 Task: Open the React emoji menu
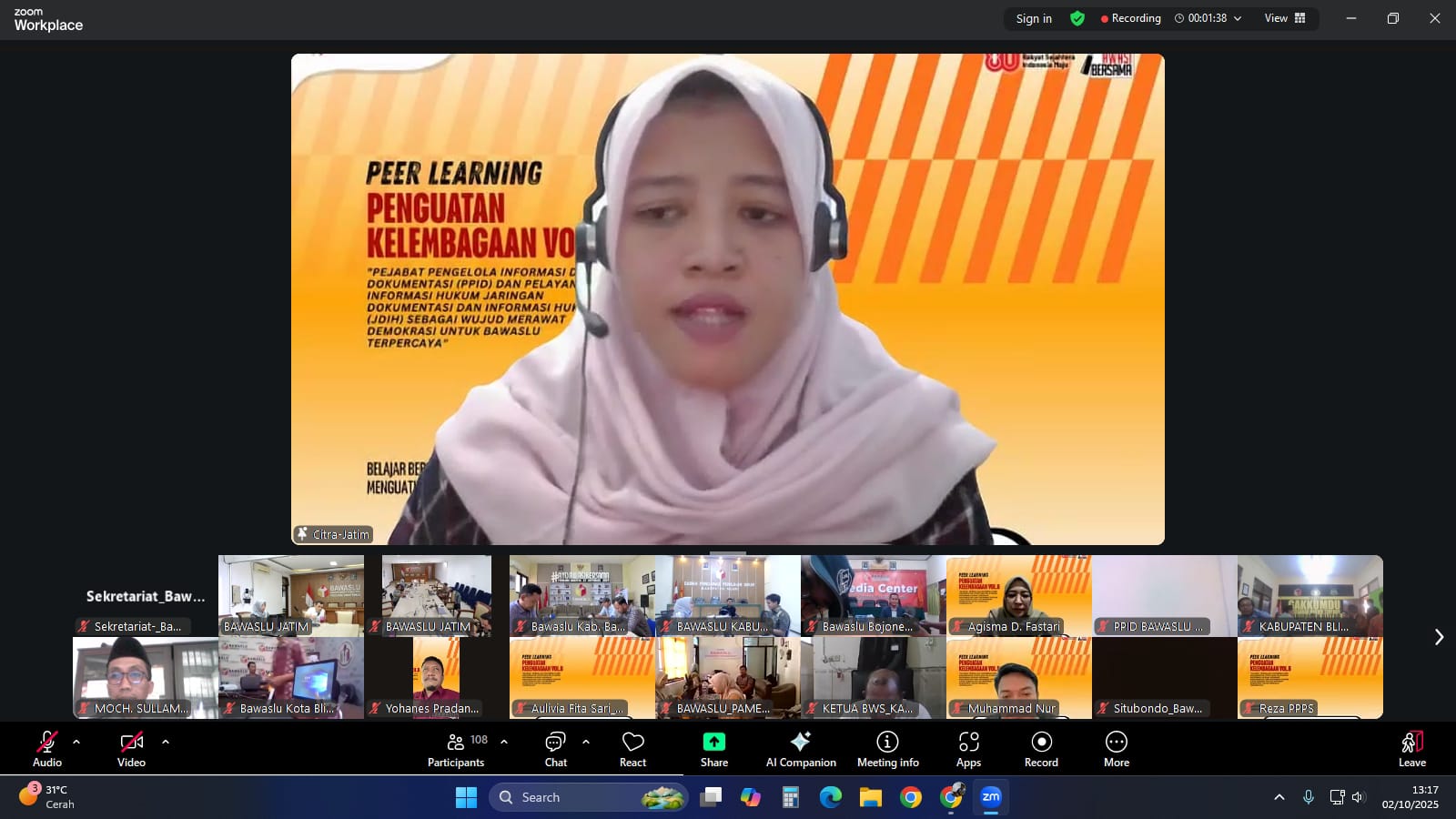coord(632,749)
